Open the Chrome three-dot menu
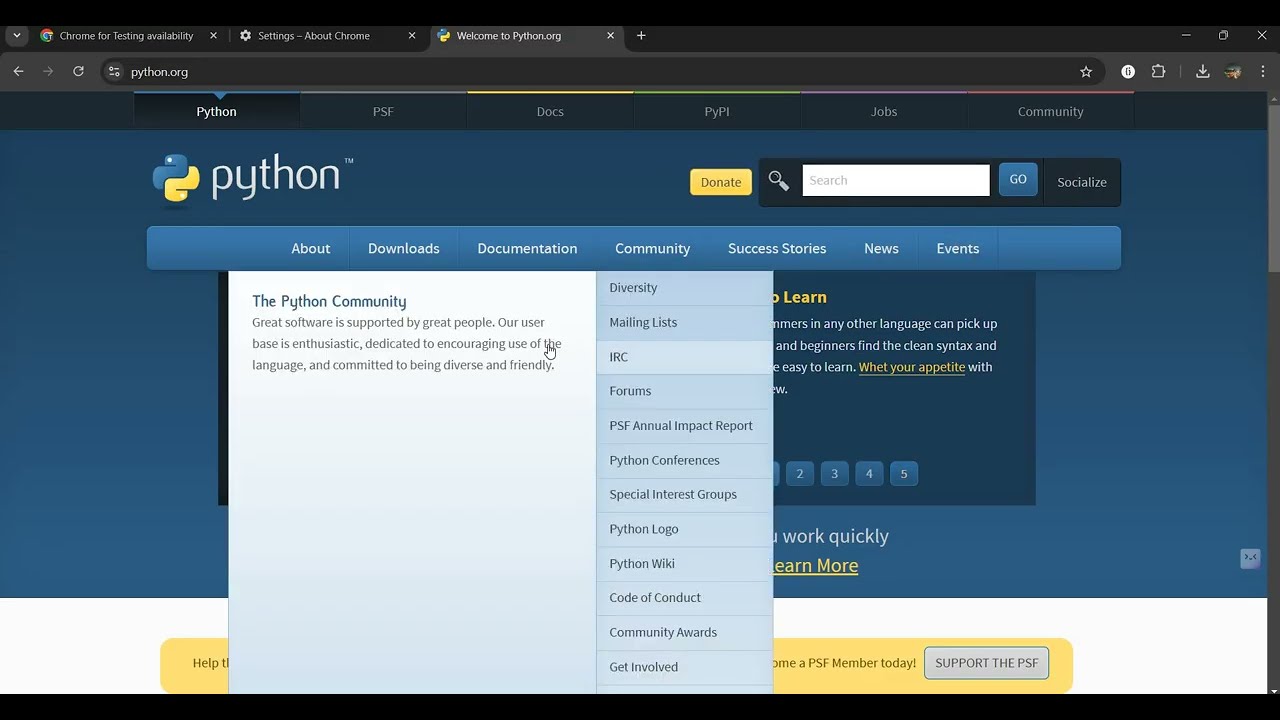 [1263, 71]
